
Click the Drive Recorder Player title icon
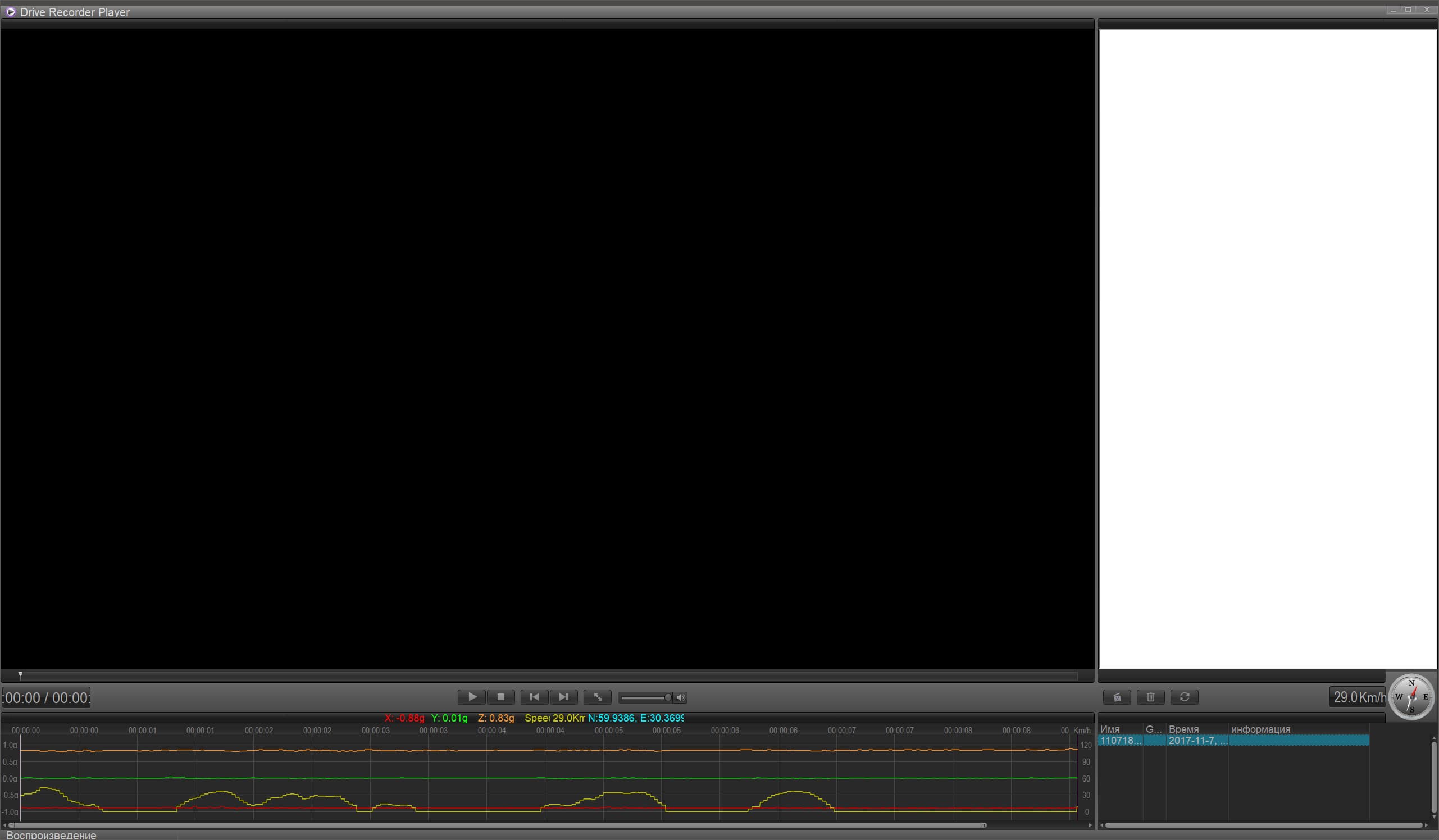coord(10,12)
